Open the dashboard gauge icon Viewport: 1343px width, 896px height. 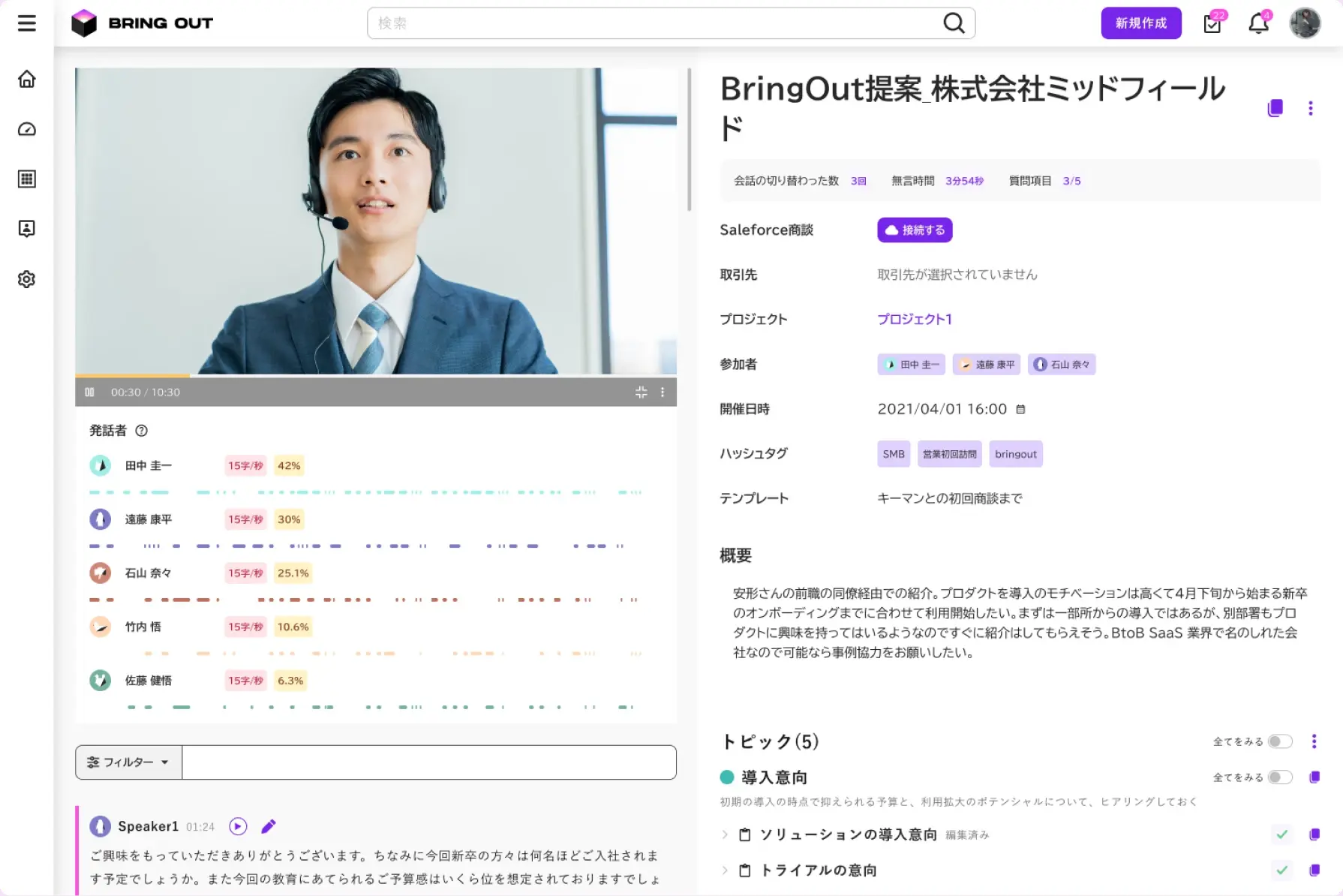click(27, 129)
